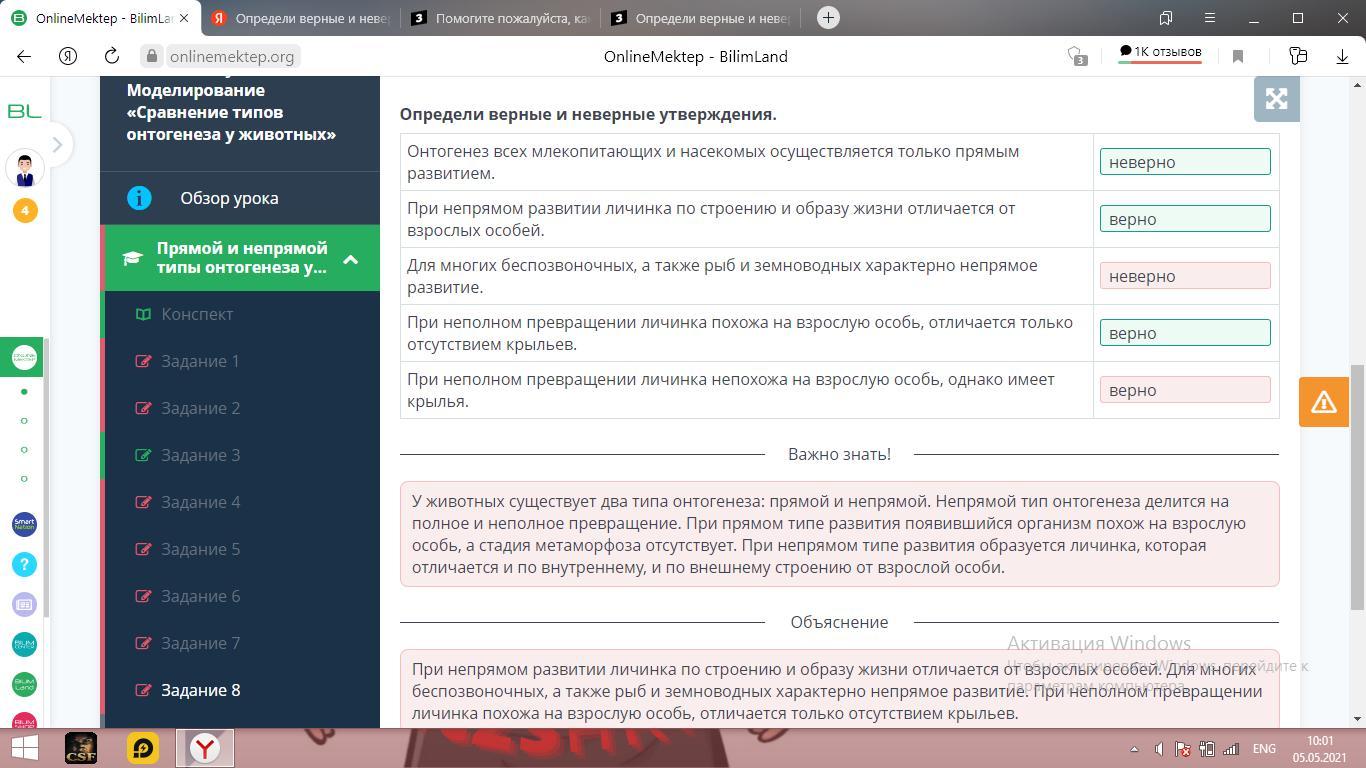Switch to the Помогите пожалуйста tab
Screen dimensions: 1366x768
coord(502,18)
